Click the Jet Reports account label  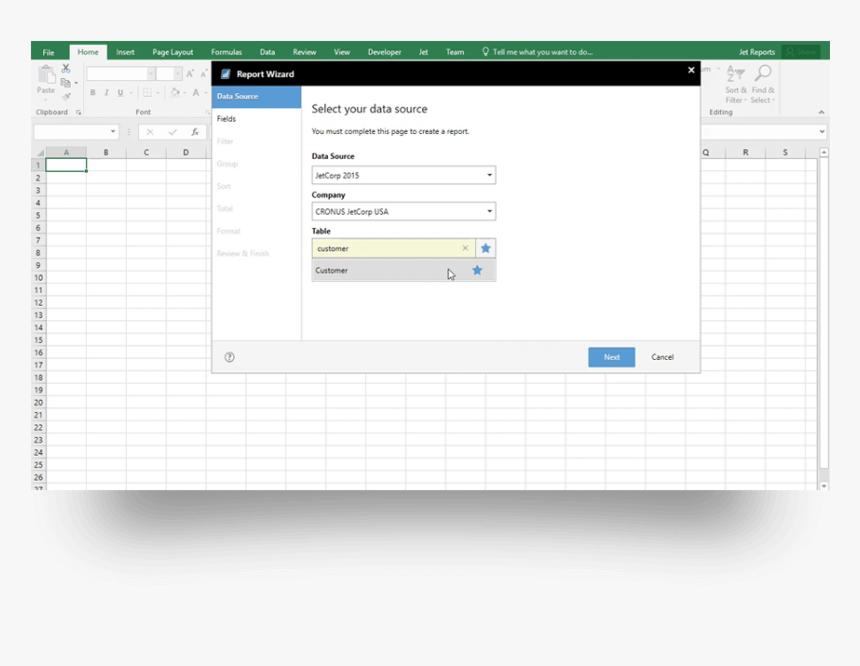757,52
